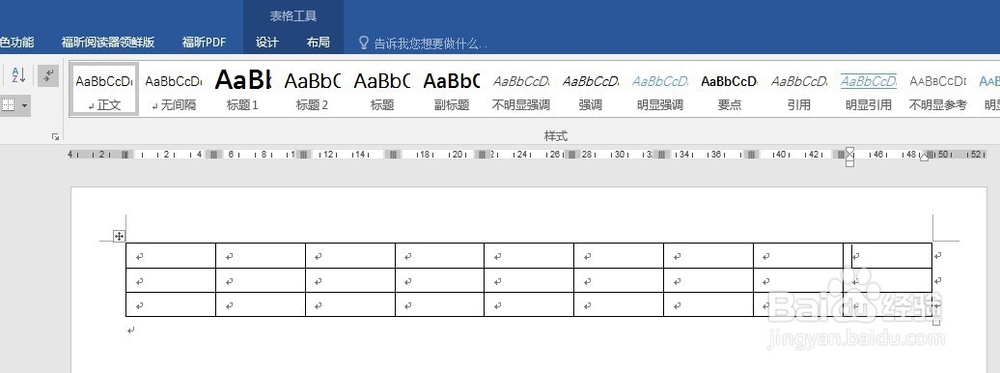
Task: Click the table Borders icon
Action: 8,105
